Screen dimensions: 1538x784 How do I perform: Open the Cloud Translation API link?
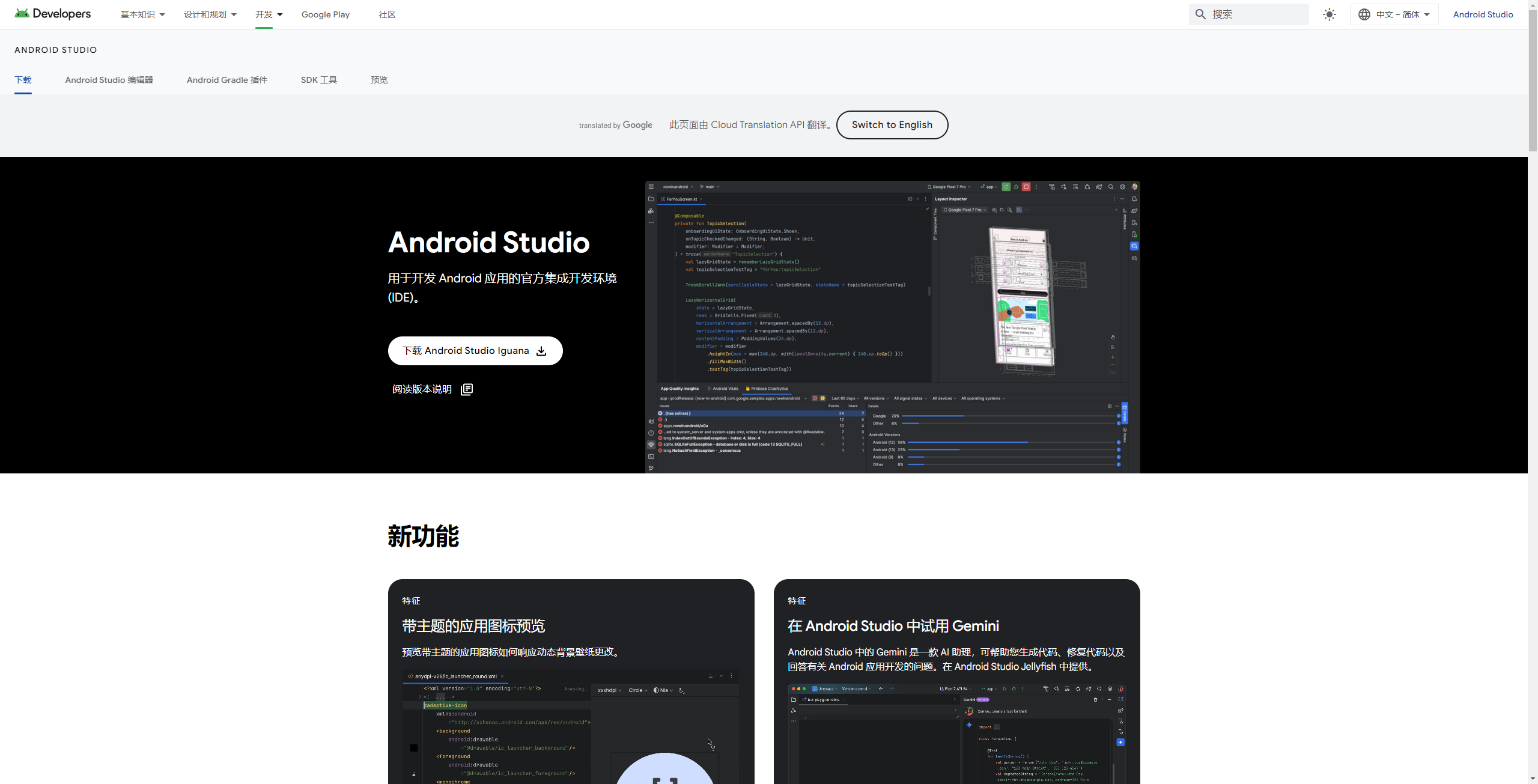point(757,125)
